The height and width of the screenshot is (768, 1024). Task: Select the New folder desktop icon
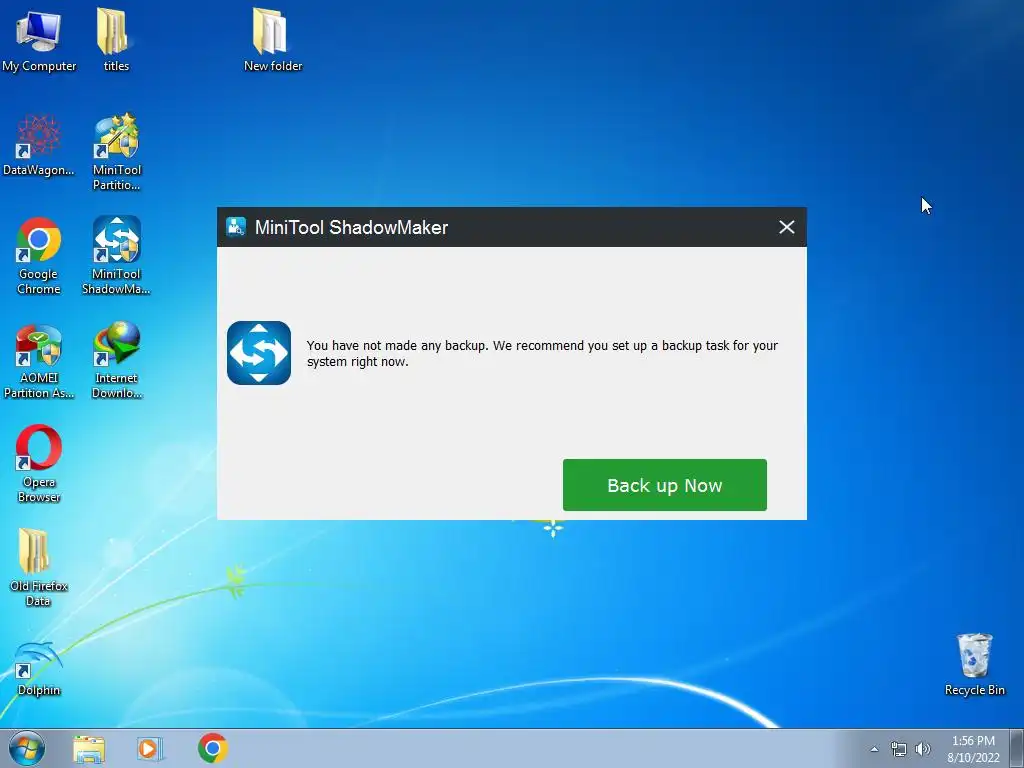272,40
